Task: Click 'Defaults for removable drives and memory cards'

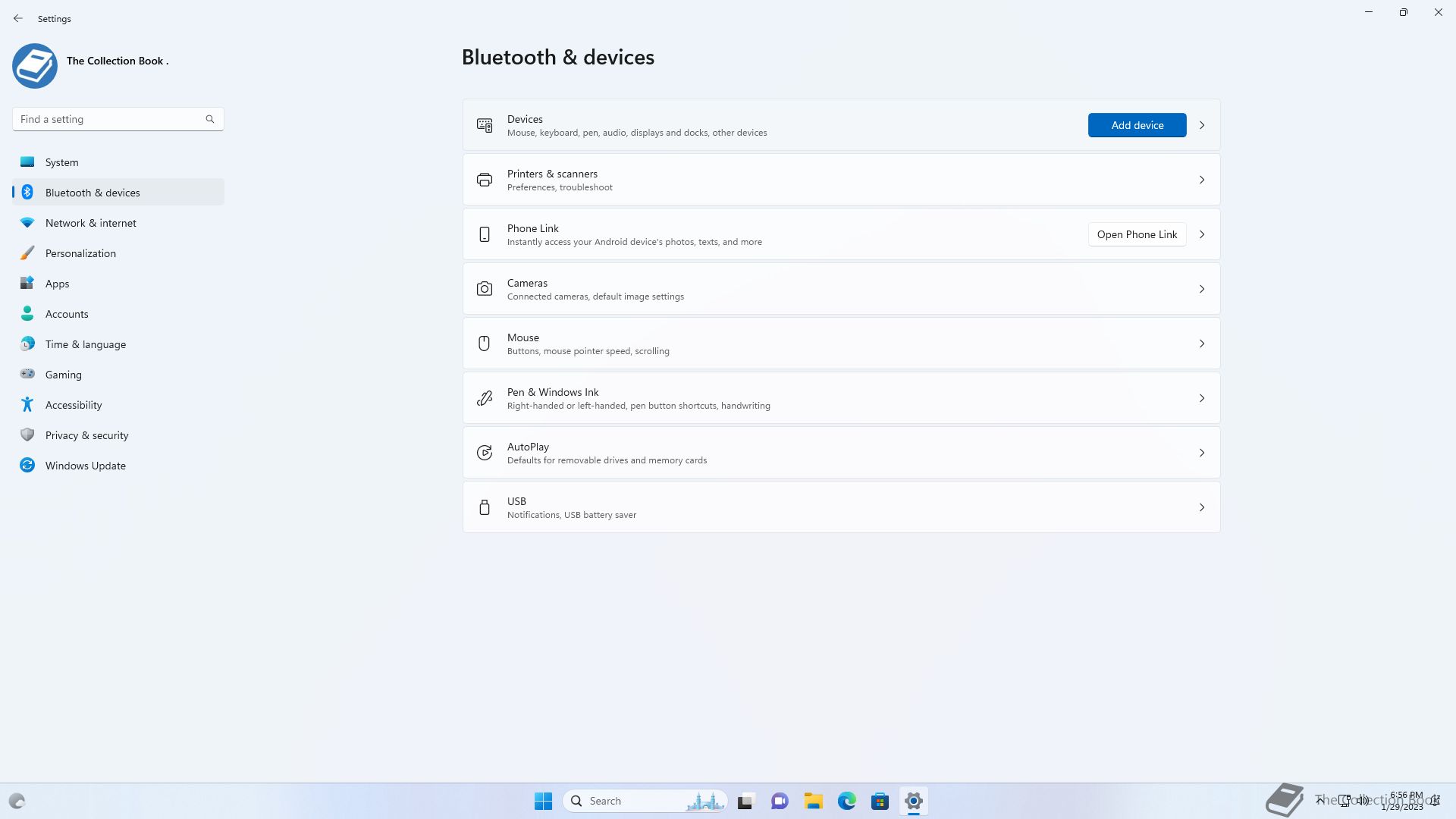Action: (607, 460)
